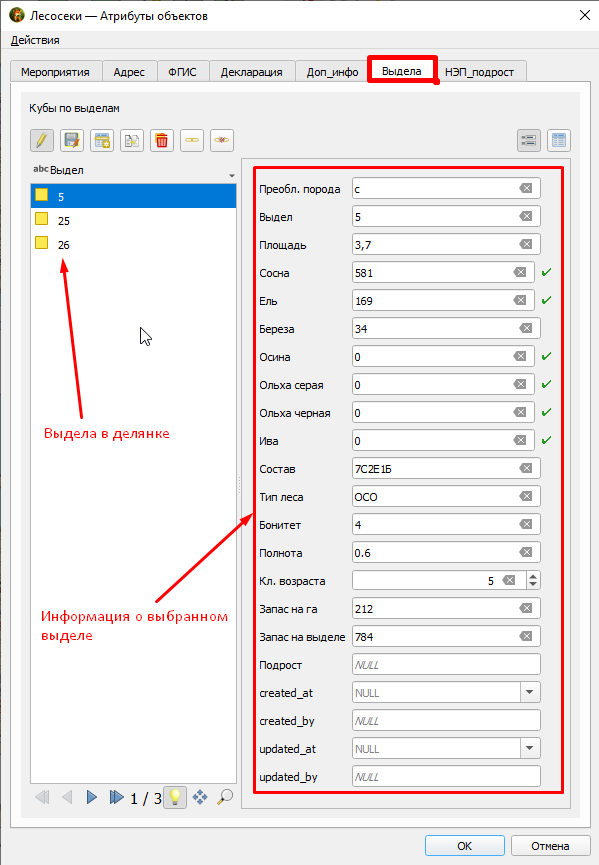Toggle auto-pan to feature button
This screenshot has height=865, width=599.
(x=200, y=797)
